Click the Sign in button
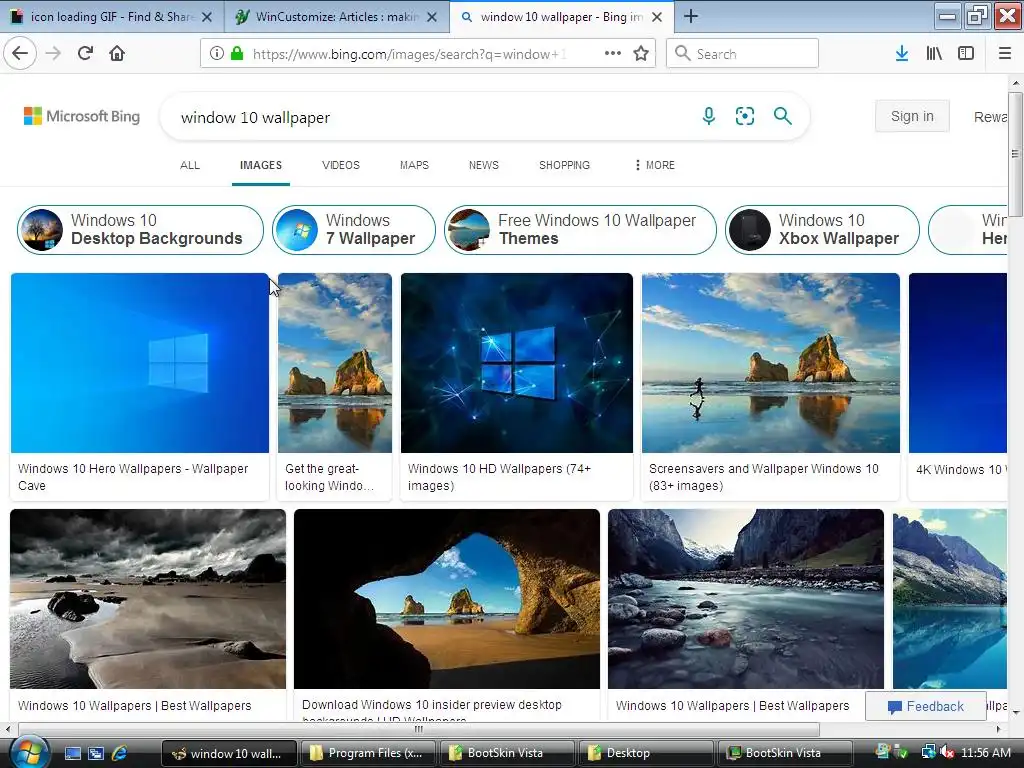 pyautogui.click(x=912, y=116)
